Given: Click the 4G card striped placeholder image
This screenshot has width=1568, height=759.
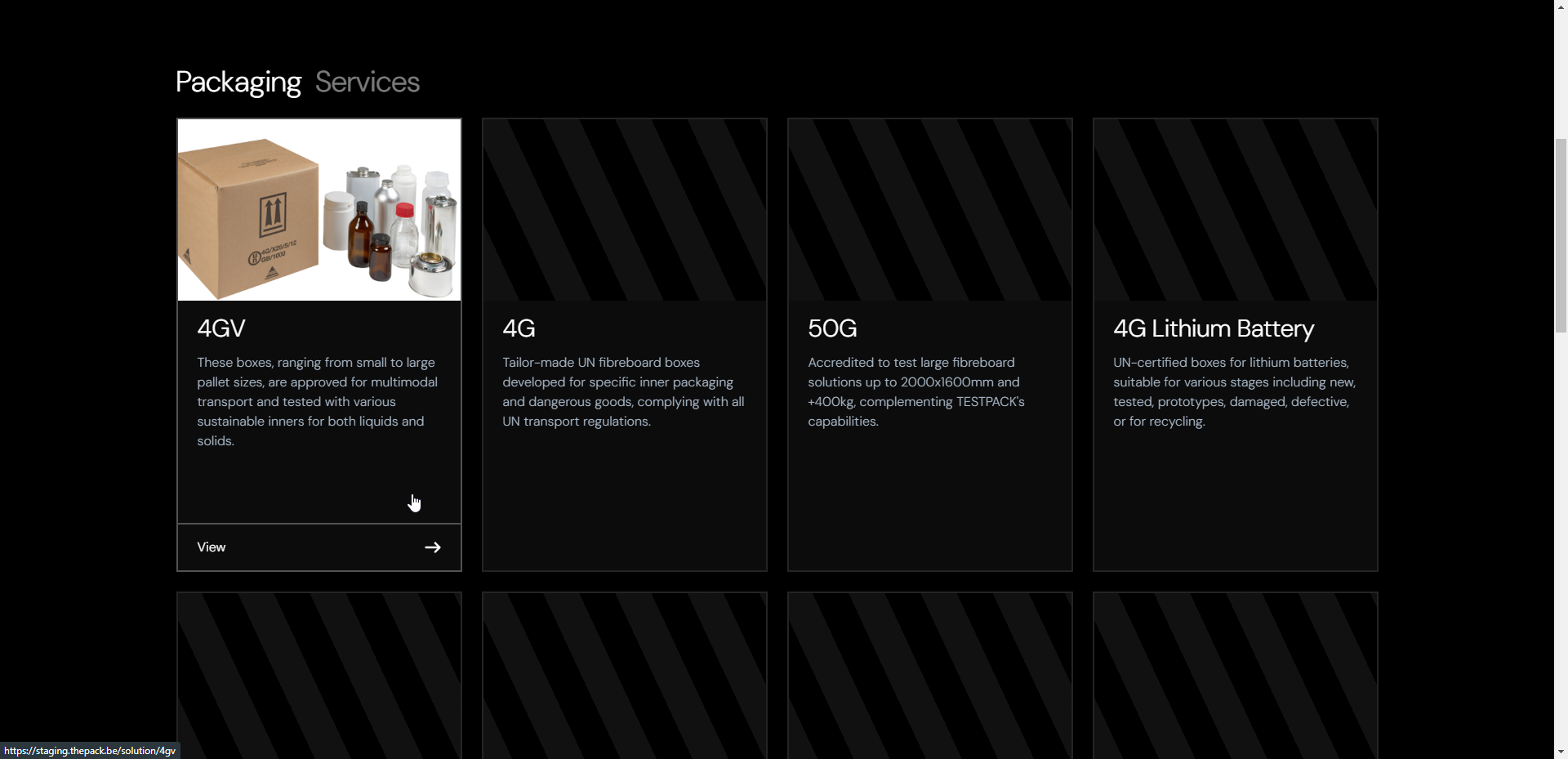Looking at the screenshot, I should click(625, 210).
